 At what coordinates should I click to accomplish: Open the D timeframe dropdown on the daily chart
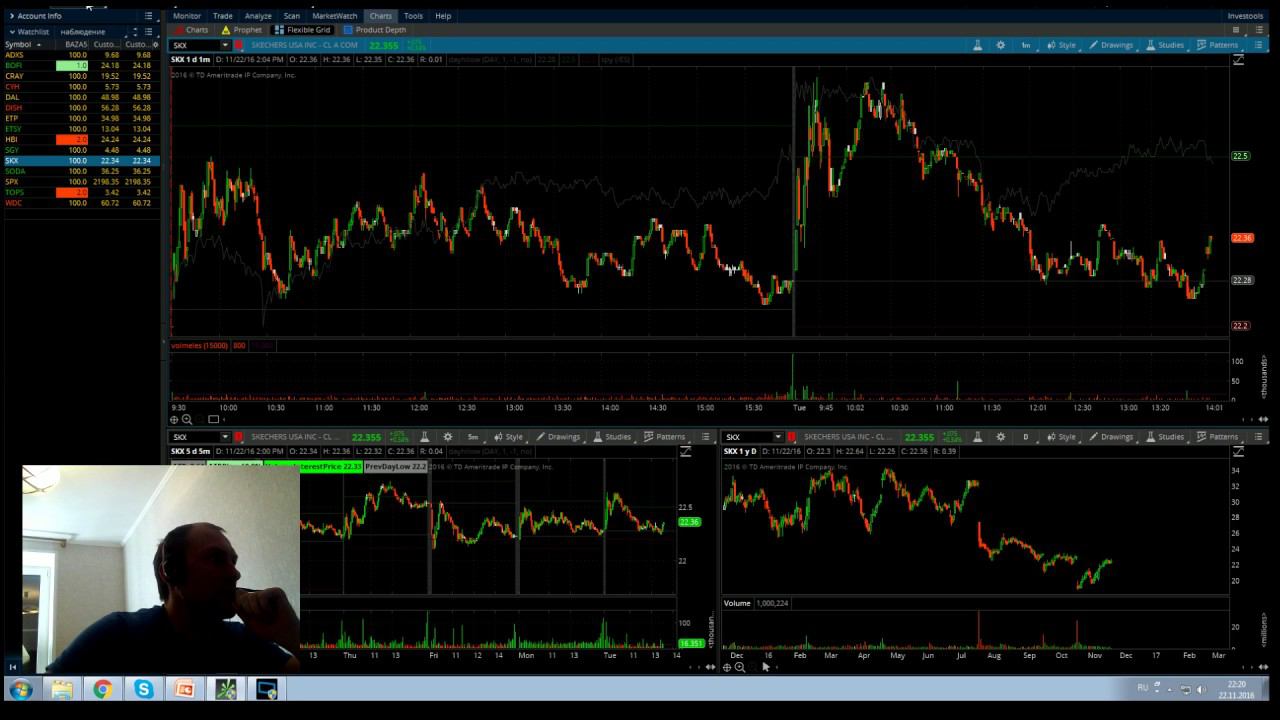1026,437
